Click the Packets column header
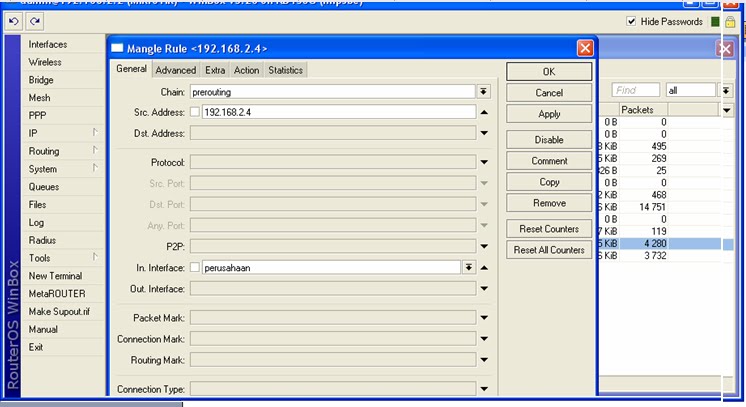Viewport: 746px width, 407px height. pos(643,110)
